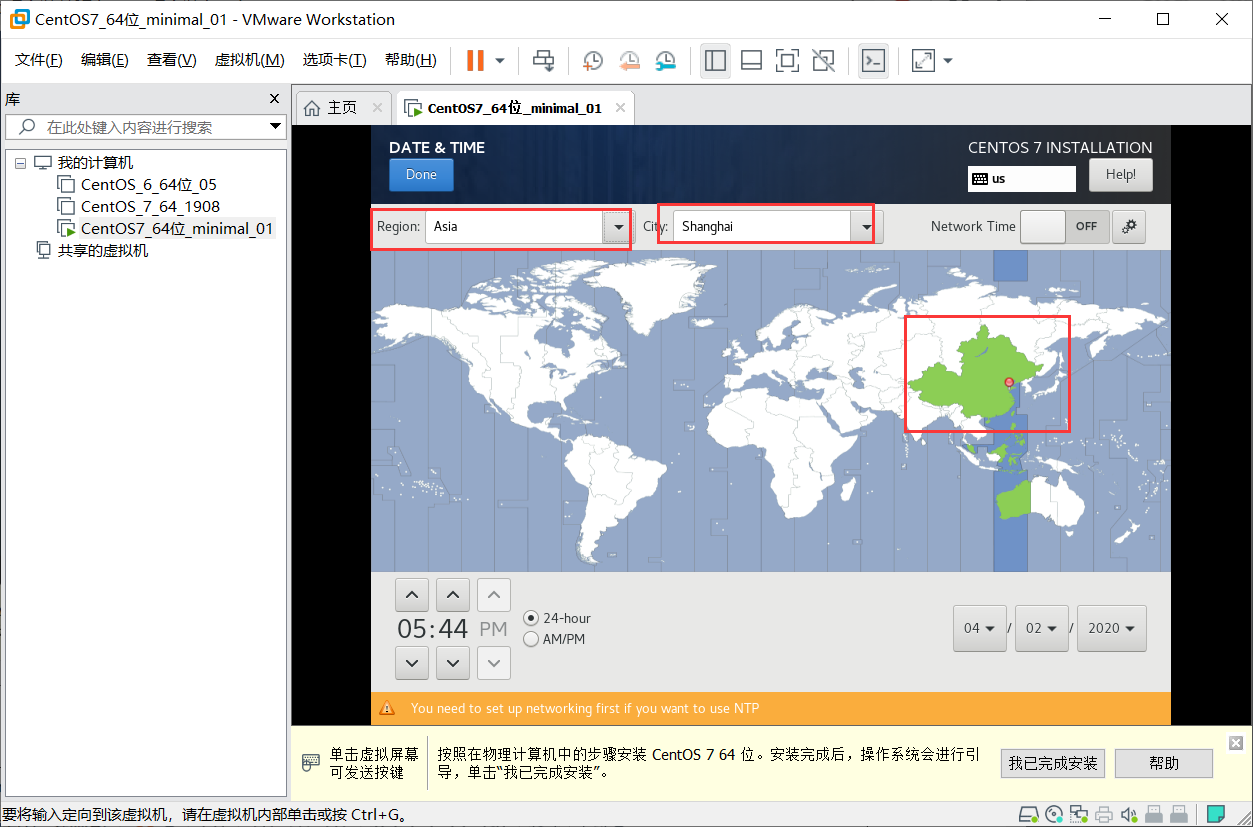Toggle Unity mode icon
The image size is (1253, 827).
823,61
